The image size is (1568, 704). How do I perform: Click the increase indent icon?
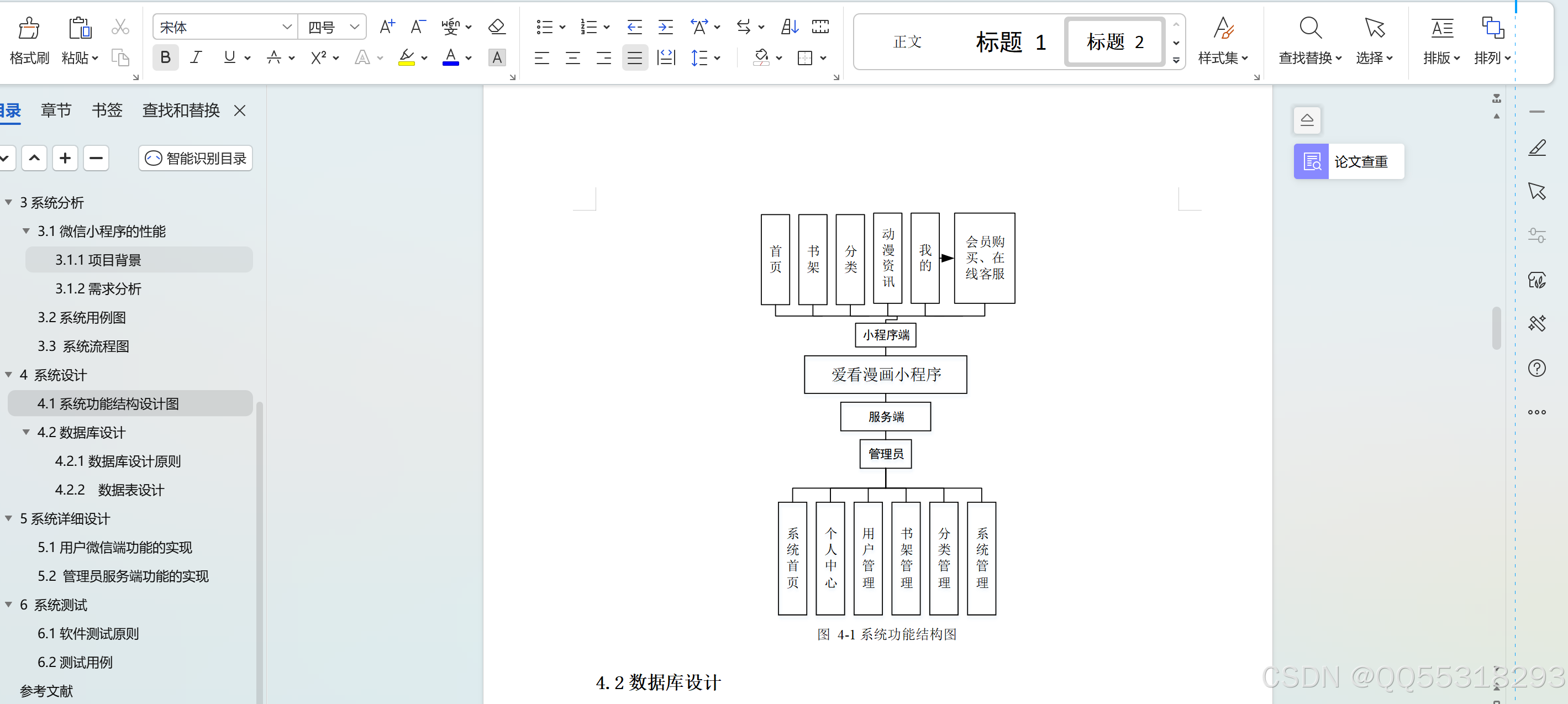tap(665, 27)
